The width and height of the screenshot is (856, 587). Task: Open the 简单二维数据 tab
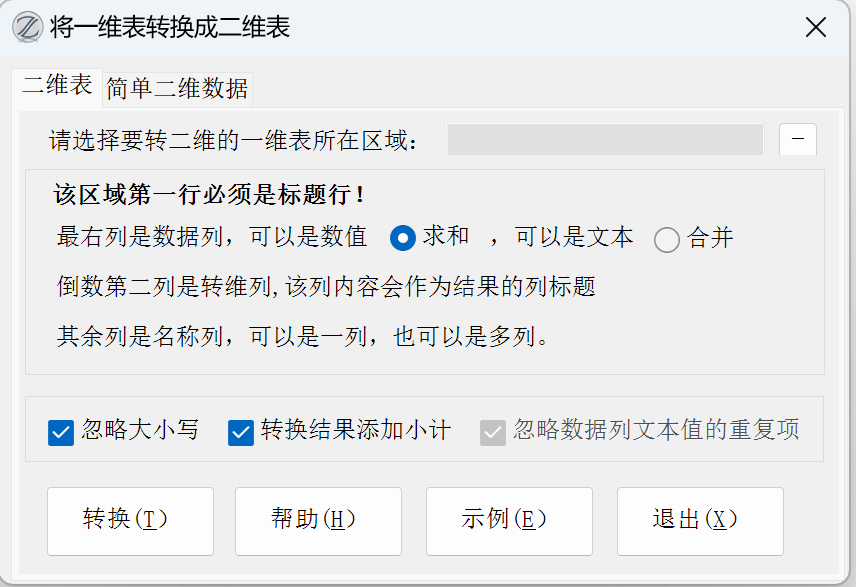coord(177,89)
